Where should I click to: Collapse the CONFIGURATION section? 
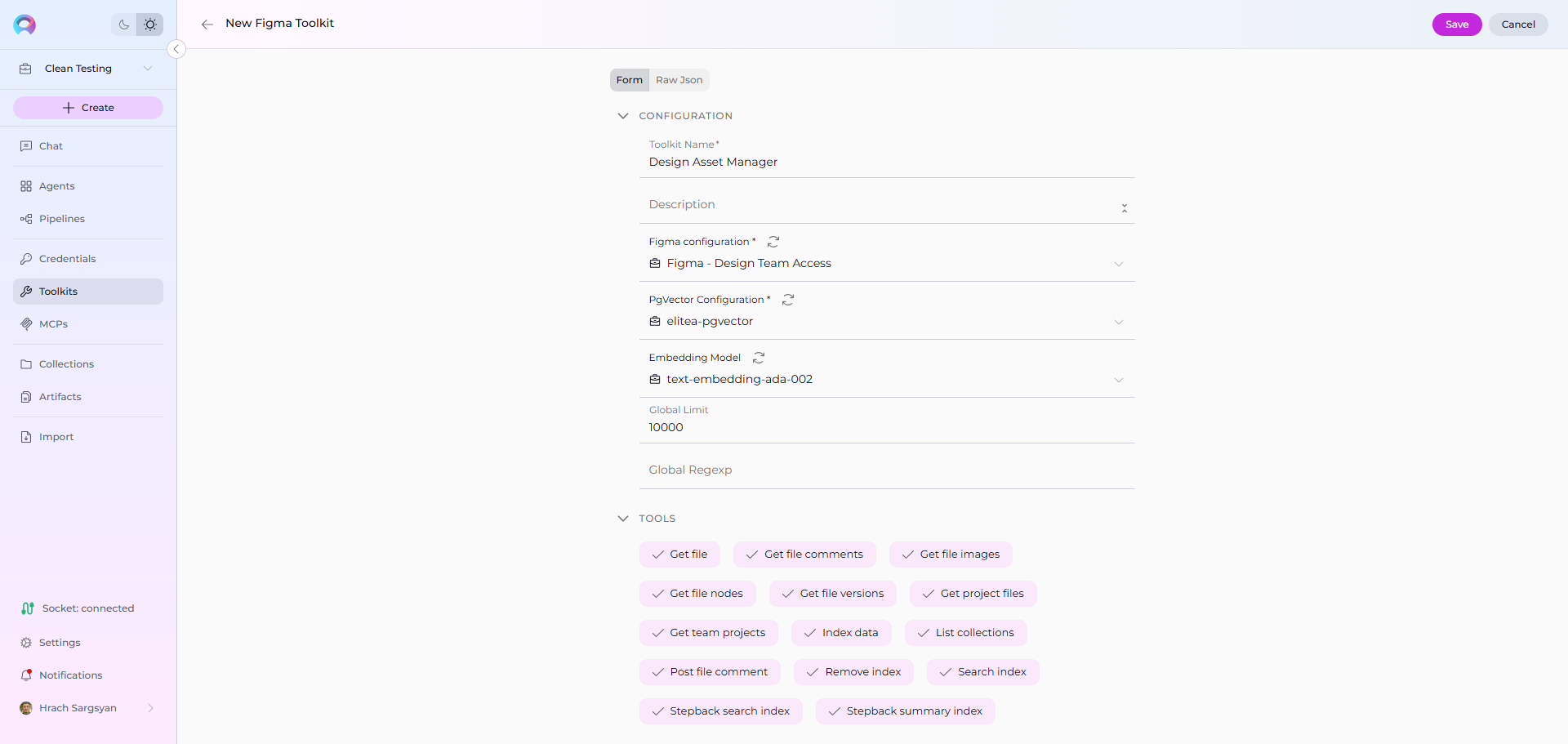click(623, 116)
